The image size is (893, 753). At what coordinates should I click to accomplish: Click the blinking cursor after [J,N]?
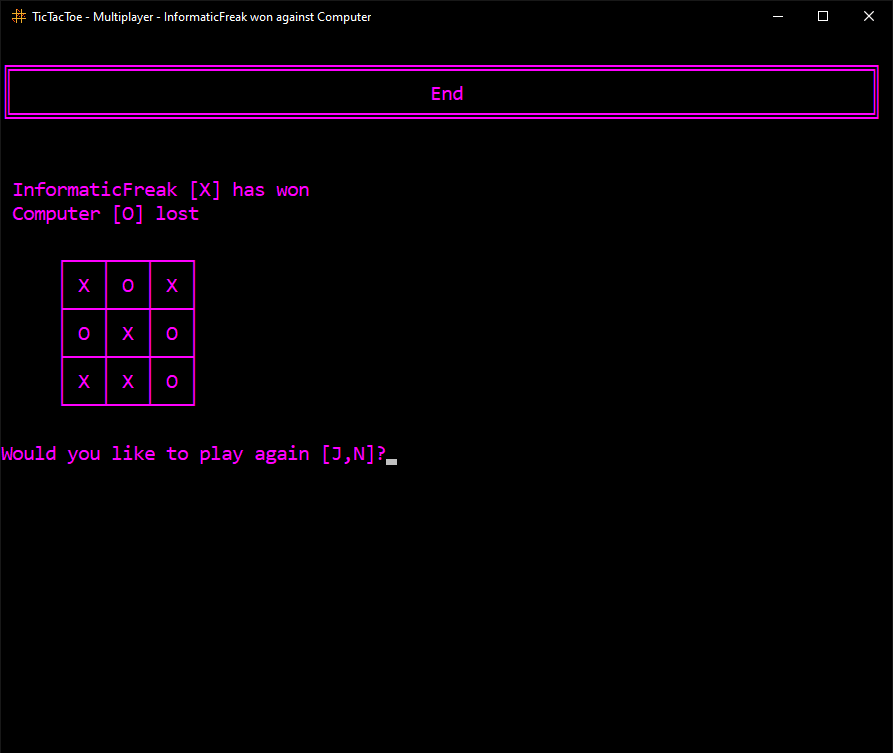pyautogui.click(x=391, y=462)
